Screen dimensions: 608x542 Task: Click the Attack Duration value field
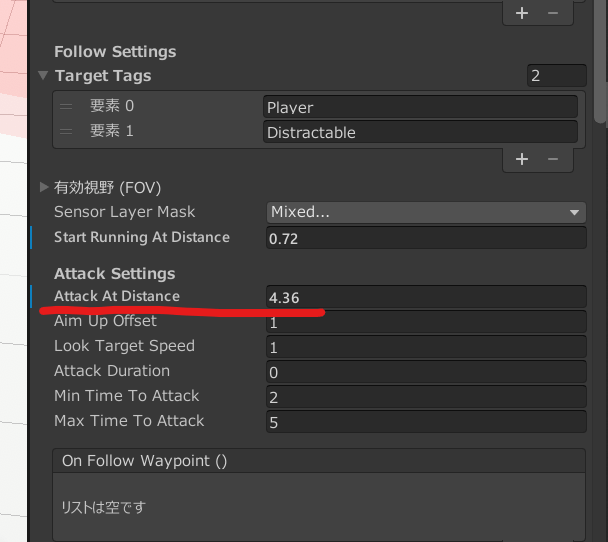point(426,372)
